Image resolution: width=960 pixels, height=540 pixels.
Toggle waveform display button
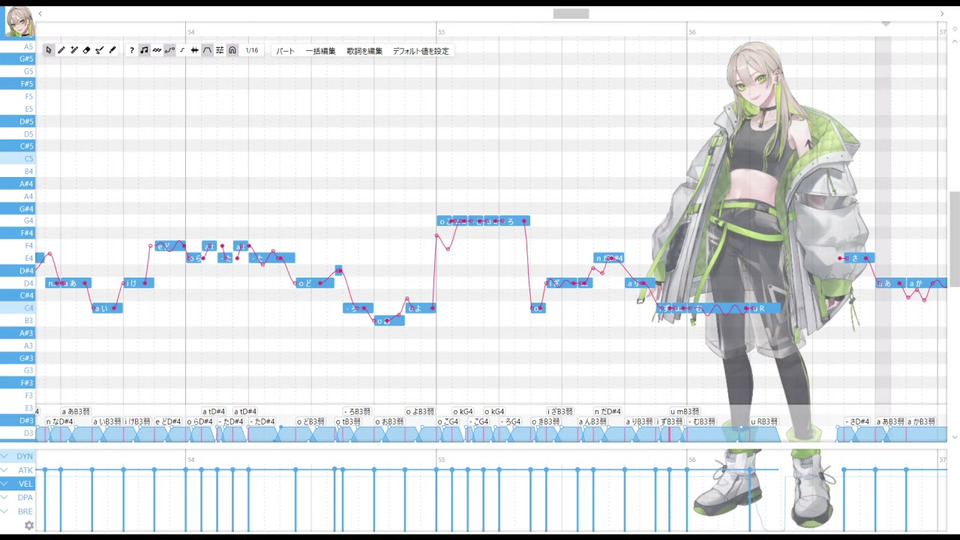[195, 50]
